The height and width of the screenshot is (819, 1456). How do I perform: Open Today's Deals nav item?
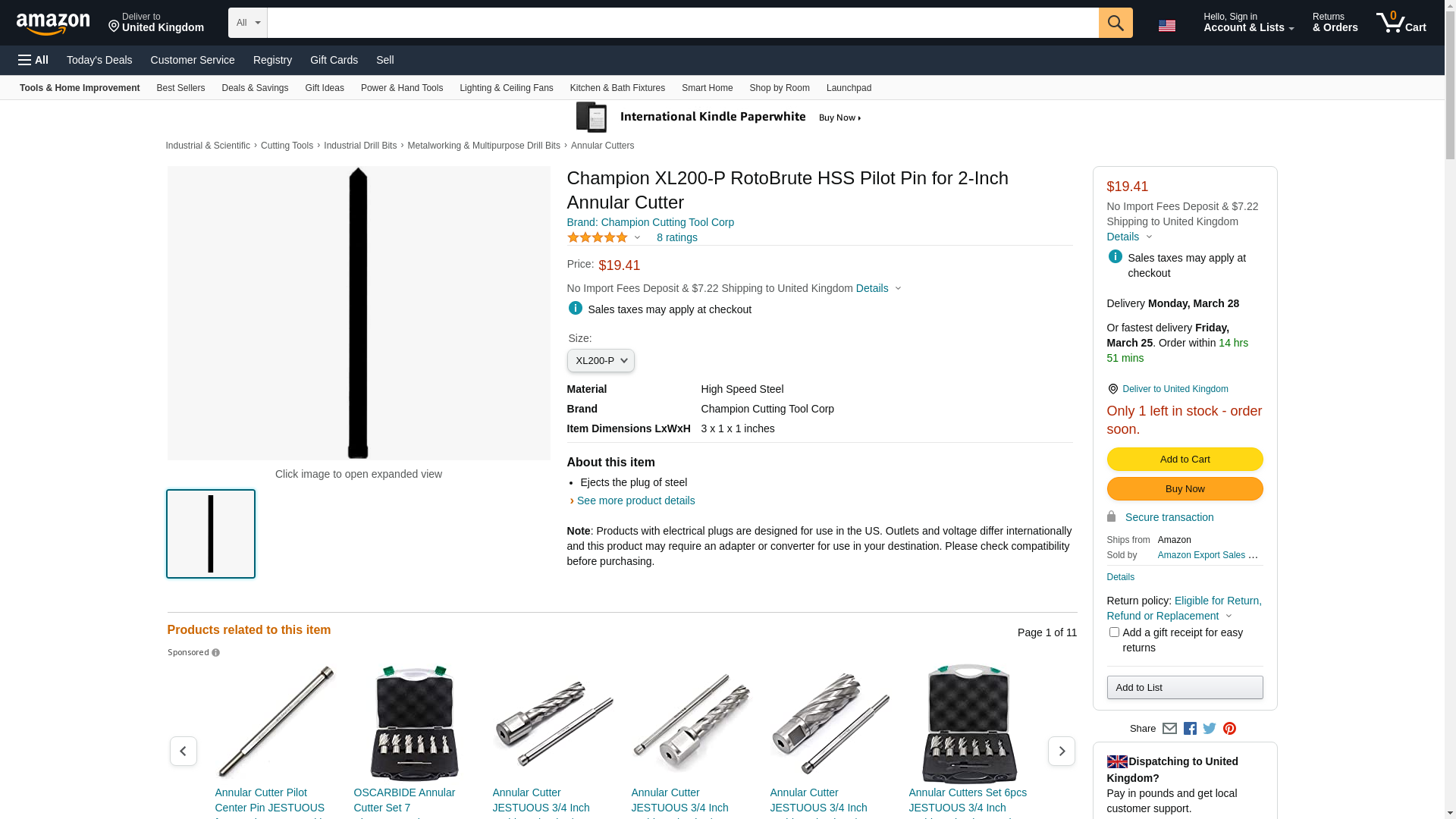99,60
